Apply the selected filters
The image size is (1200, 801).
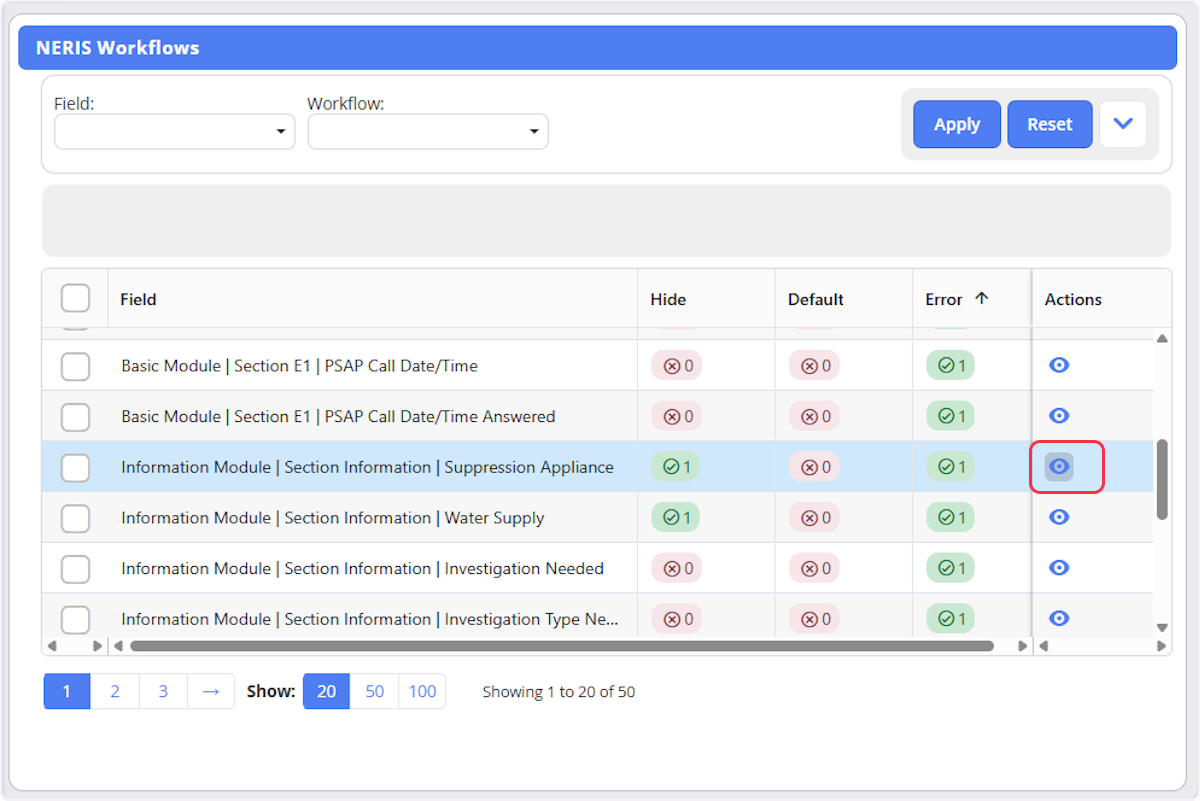957,124
